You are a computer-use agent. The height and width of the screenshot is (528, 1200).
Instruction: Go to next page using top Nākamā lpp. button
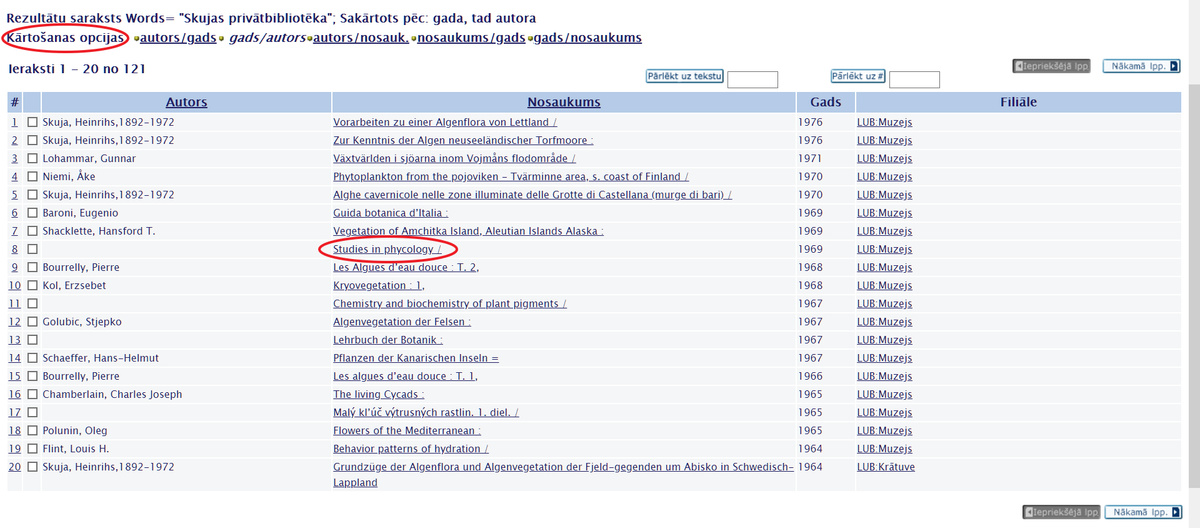tap(1141, 66)
